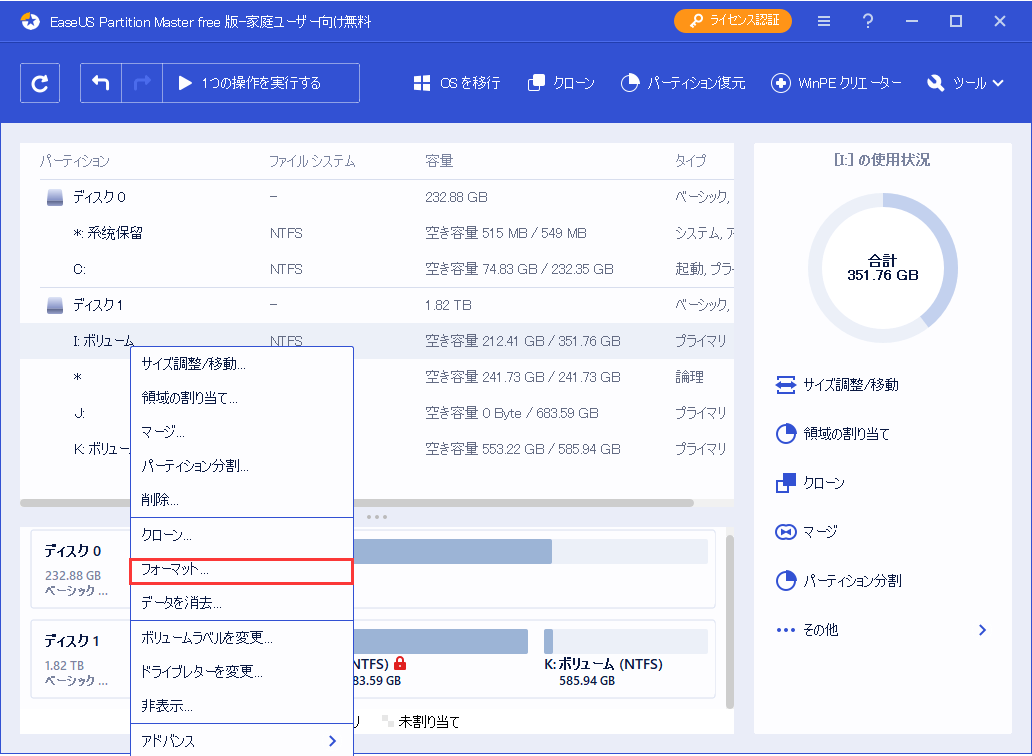1032x756 pixels.
Task: Click マージ in right panel
Action: (x=806, y=532)
